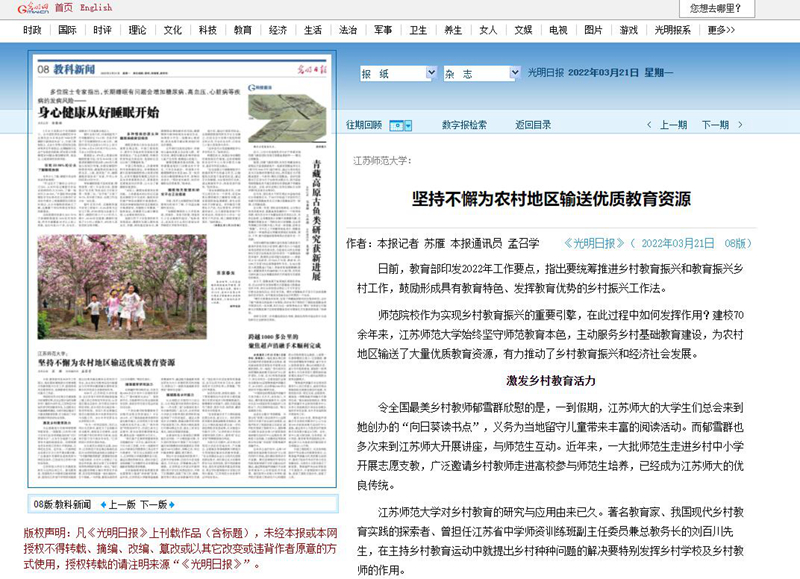Screen dimensions: 800x579
Task: Click 返回目录 to return to index
Action: coord(533,126)
